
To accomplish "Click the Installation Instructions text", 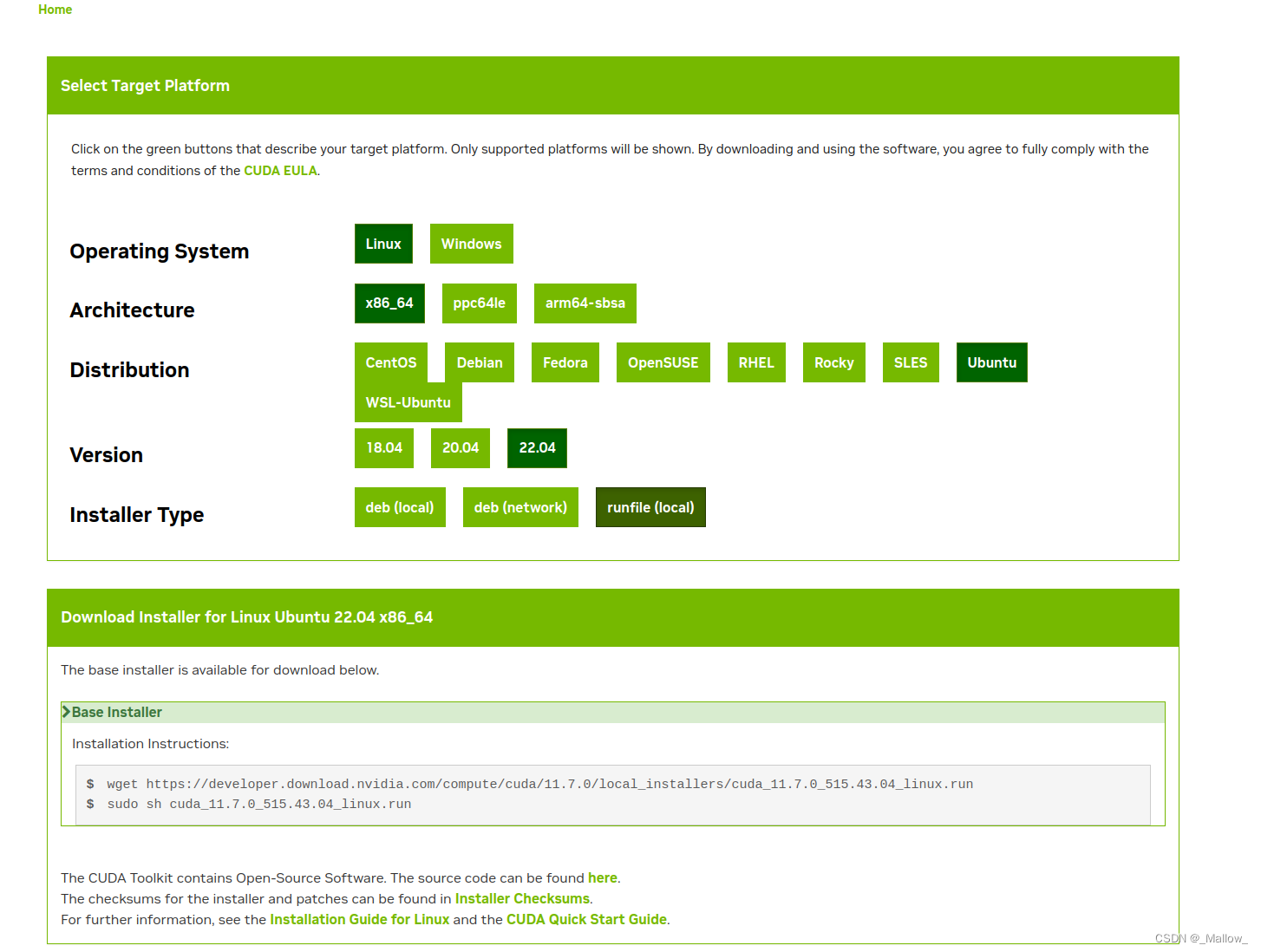I will click(x=151, y=744).
